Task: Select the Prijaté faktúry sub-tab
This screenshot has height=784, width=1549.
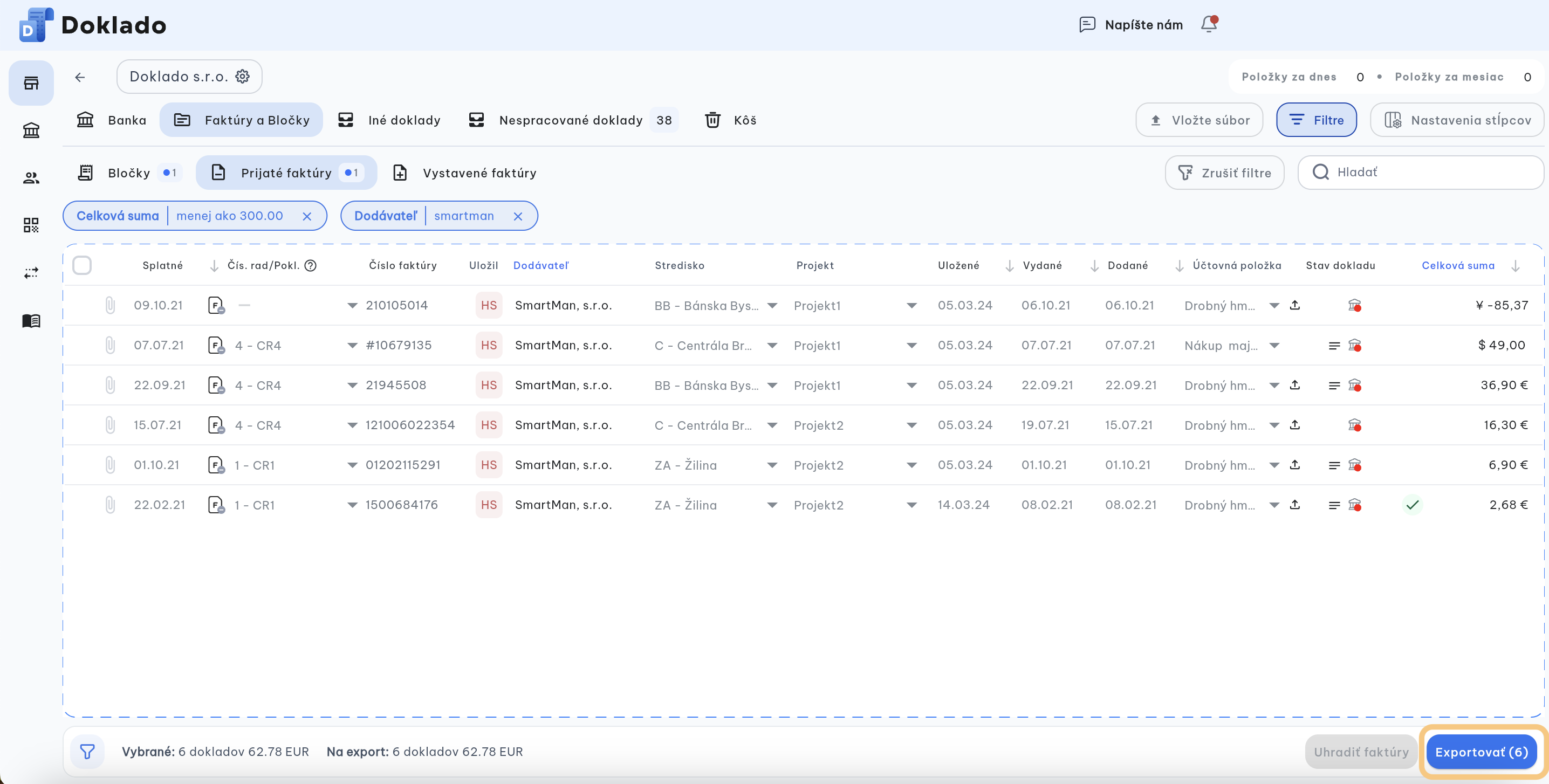Action: tap(286, 173)
